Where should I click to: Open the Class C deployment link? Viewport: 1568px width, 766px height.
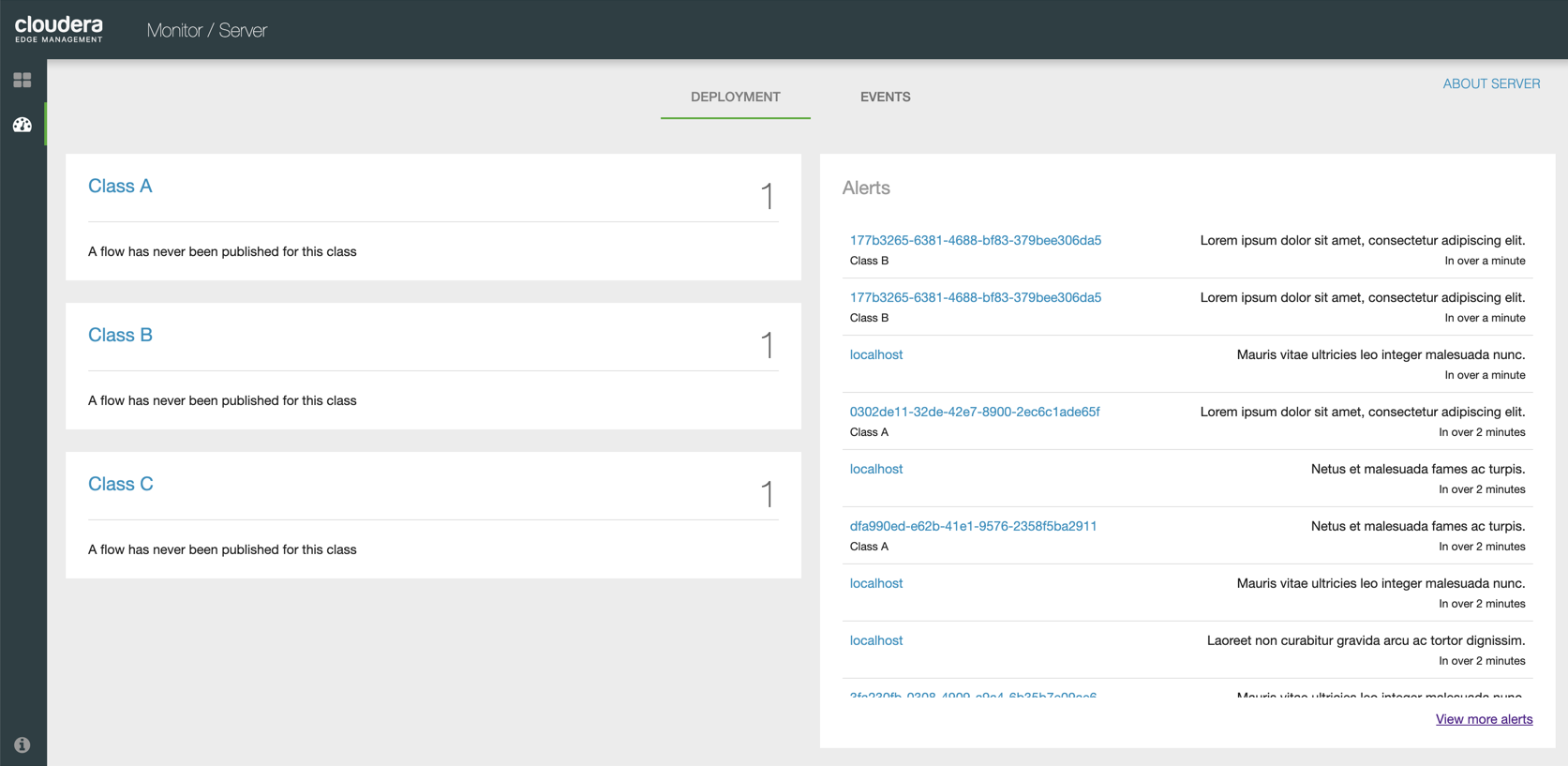coord(121,484)
